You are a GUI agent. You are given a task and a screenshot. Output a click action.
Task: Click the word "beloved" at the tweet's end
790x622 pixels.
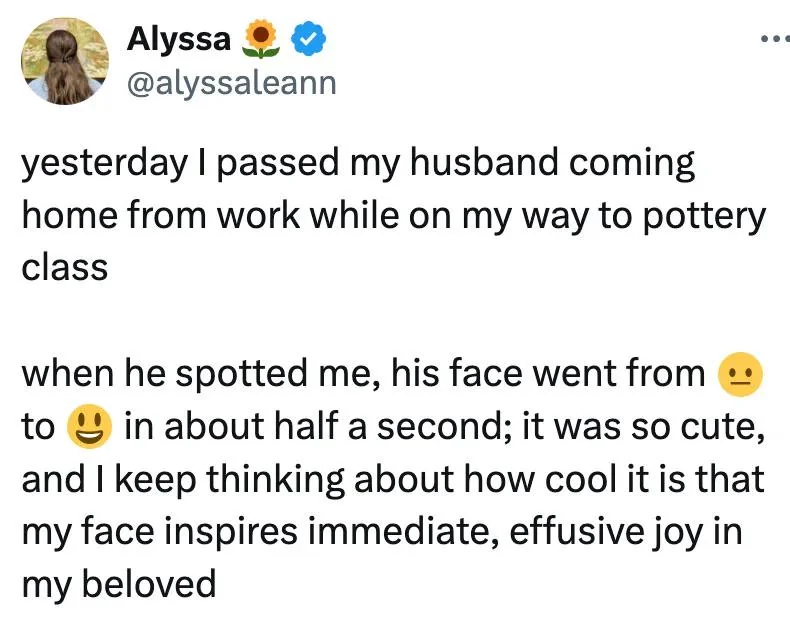coord(151,583)
